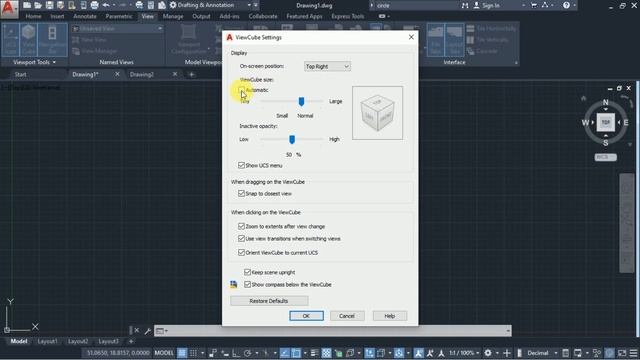Click the new drawing plus tab button

coord(191,74)
